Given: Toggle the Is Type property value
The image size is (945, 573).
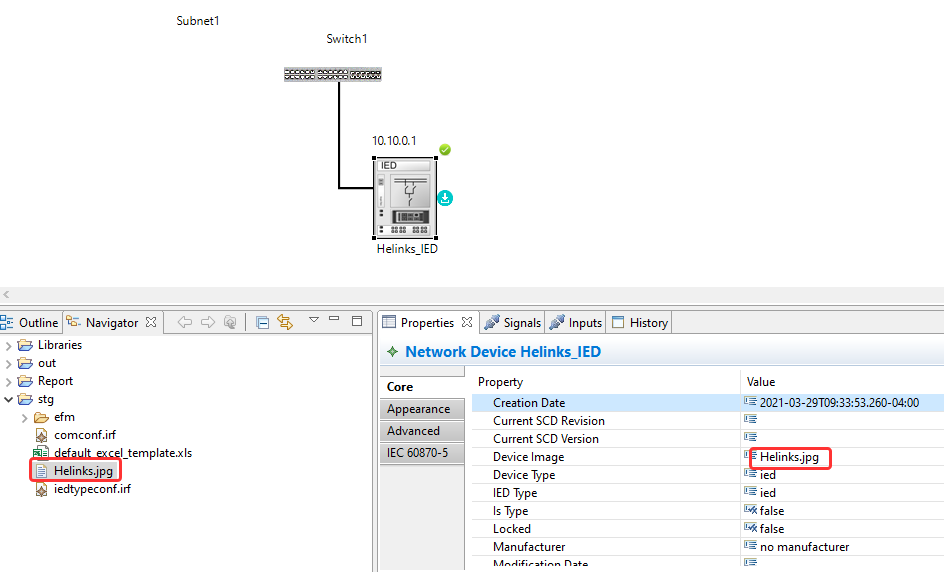Looking at the screenshot, I should [x=771, y=511].
